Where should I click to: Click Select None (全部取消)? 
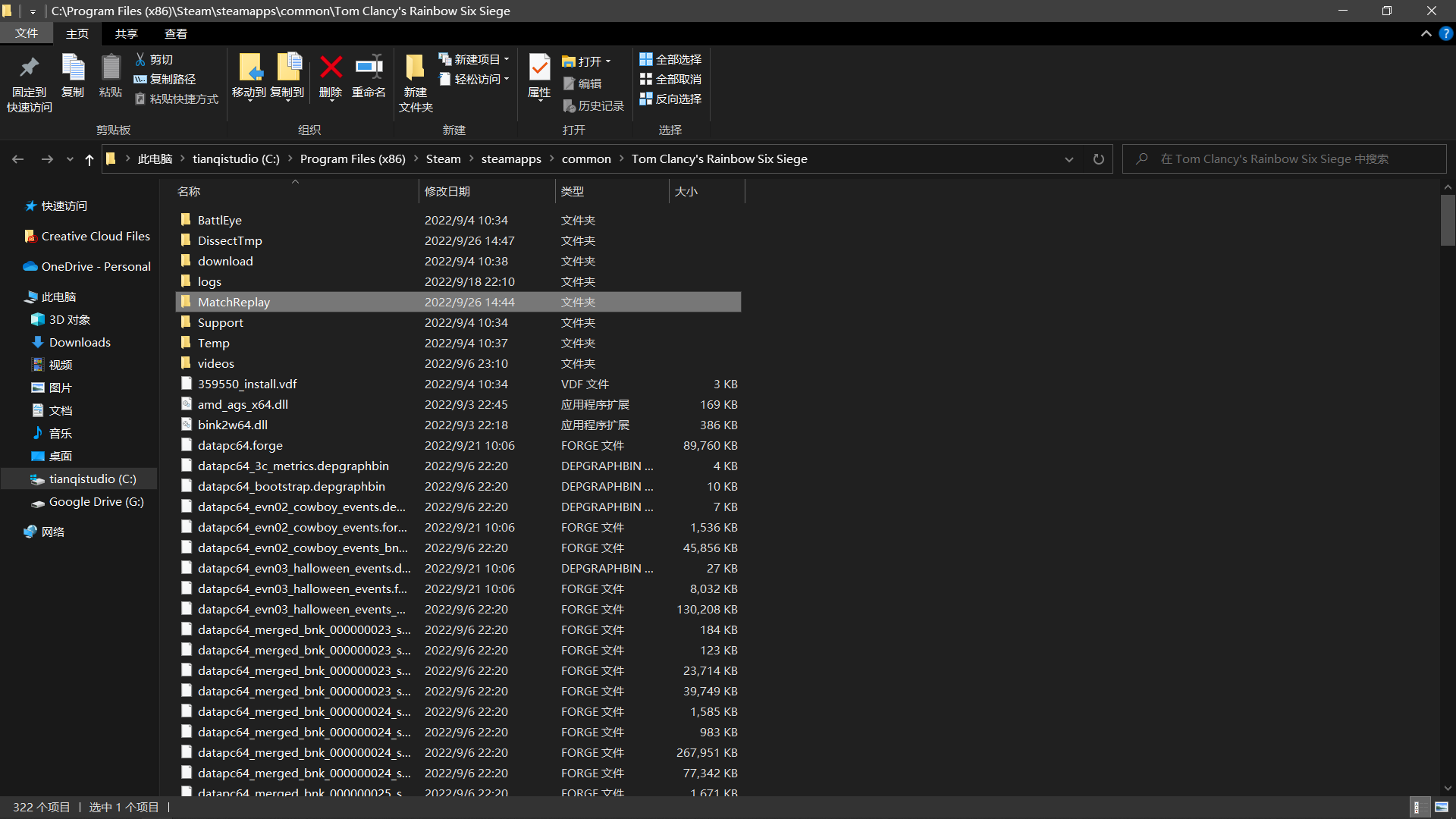(670, 79)
